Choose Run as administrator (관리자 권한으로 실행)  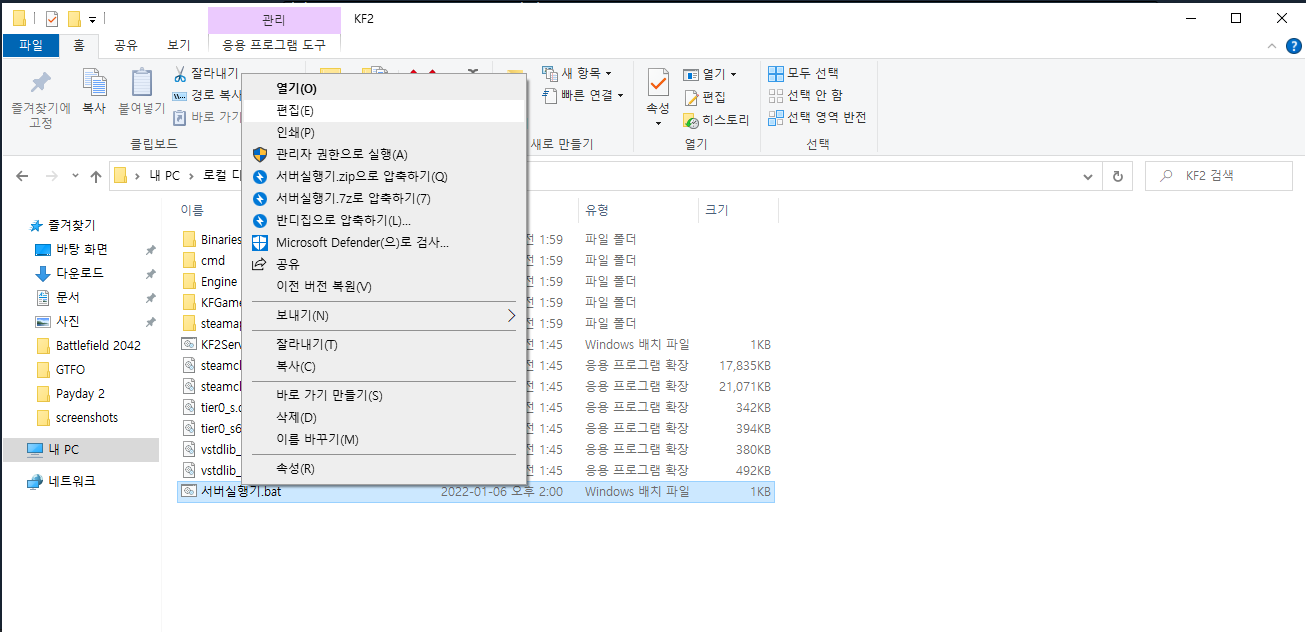pos(383,154)
